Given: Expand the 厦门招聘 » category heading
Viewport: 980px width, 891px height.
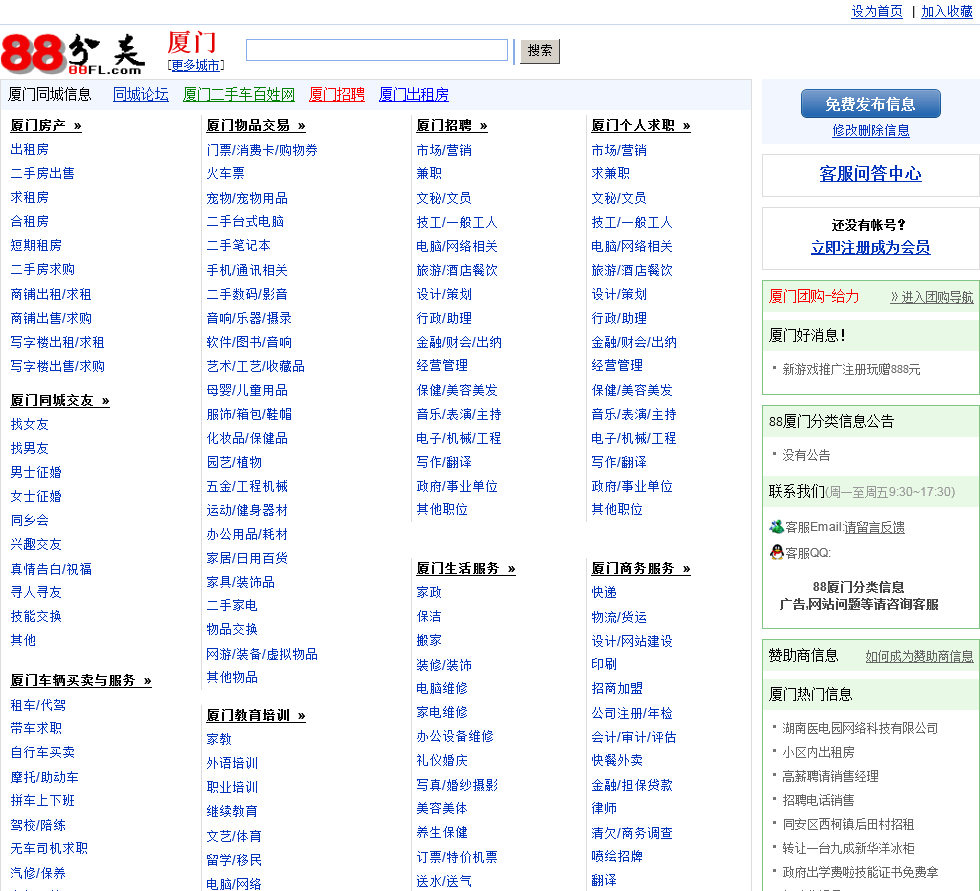Looking at the screenshot, I should point(452,126).
